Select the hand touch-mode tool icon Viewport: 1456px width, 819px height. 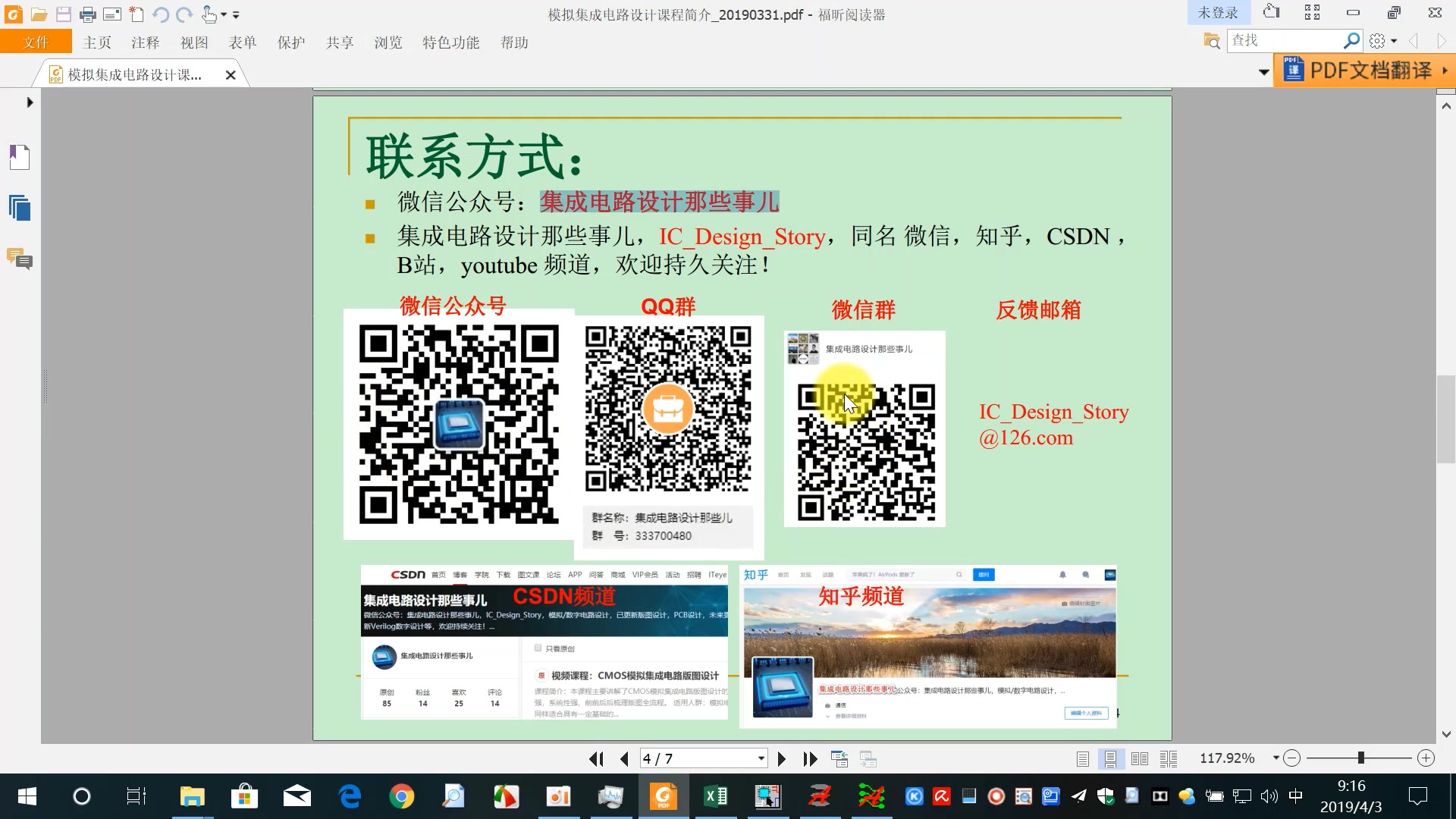click(x=209, y=14)
